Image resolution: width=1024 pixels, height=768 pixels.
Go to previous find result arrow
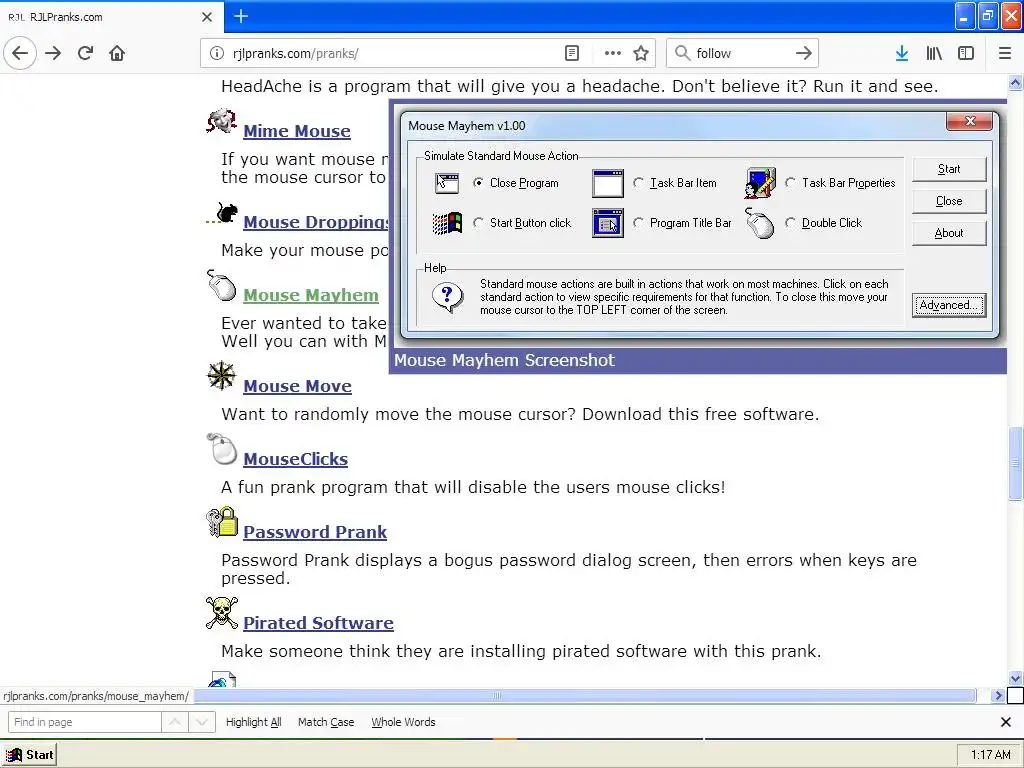(x=175, y=722)
